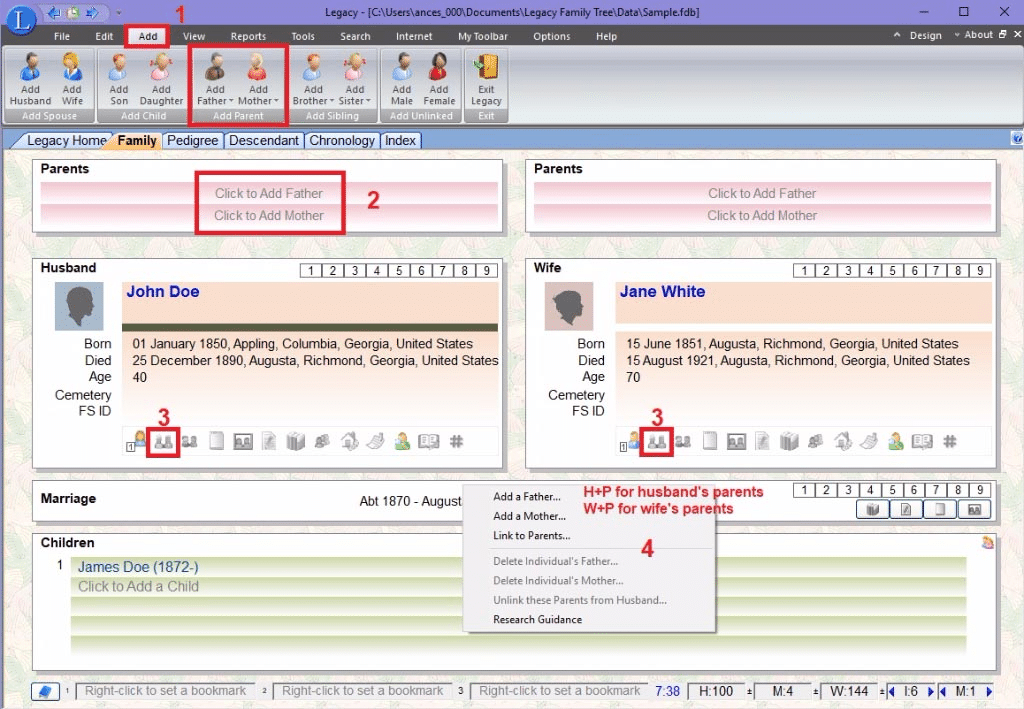The image size is (1024, 709).
Task: Choose Link to Parents... in context menu
Action: click(532, 535)
